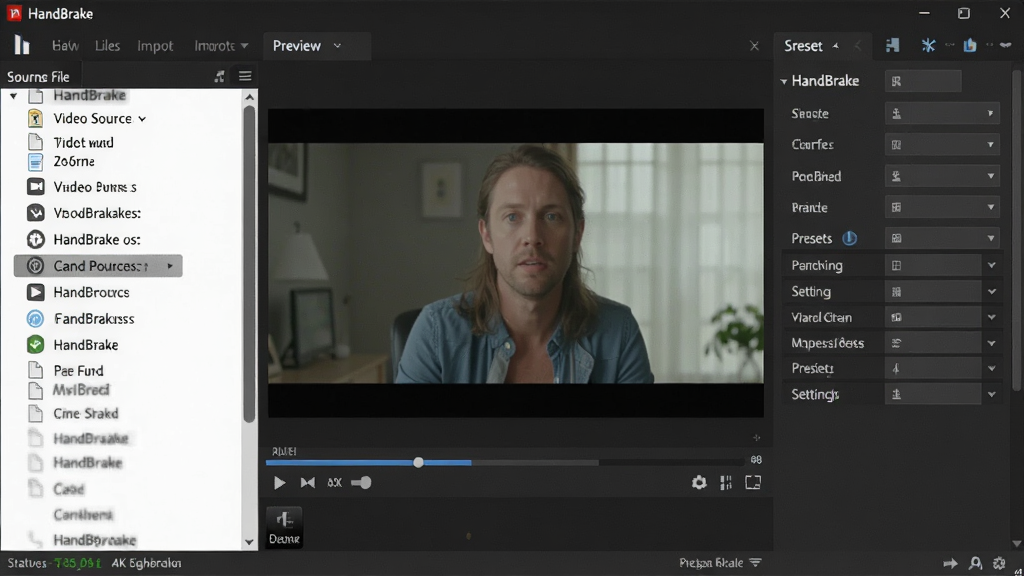The image size is (1024, 576).
Task: Click the blue icon beside FandBrakasss
Action: [x=35, y=319]
